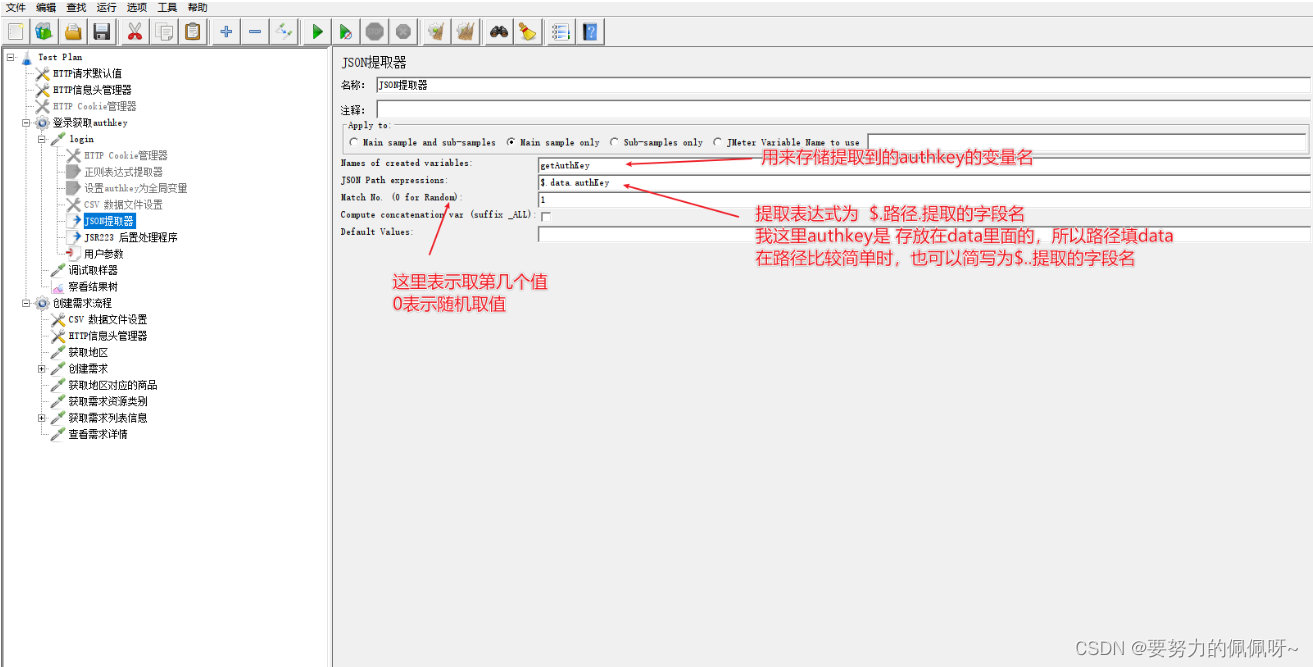Select 获取地区 sampler in tree
Screen dimensions: 1313x667
tap(87, 352)
